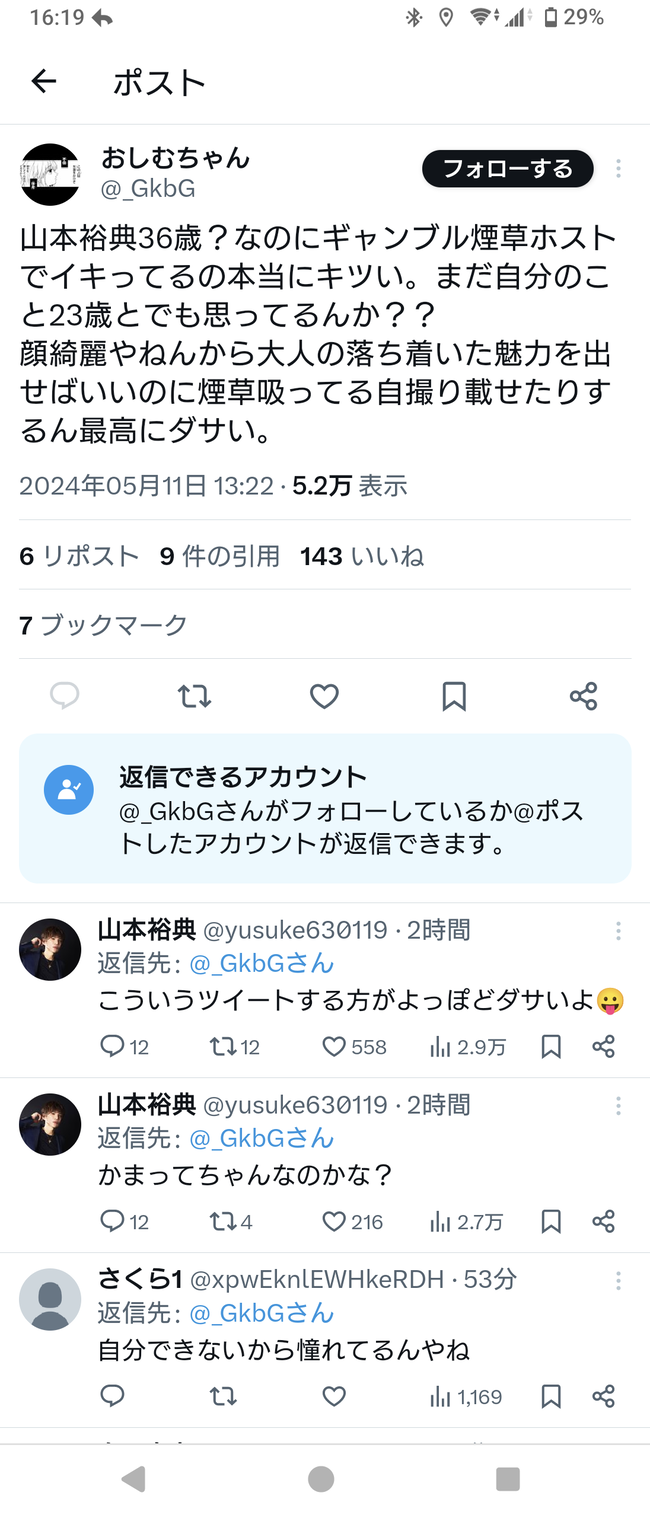View analytics for reply with 2.9万 views
Image resolution: width=650 pixels, height=1518 pixels.
pyautogui.click(x=467, y=1047)
